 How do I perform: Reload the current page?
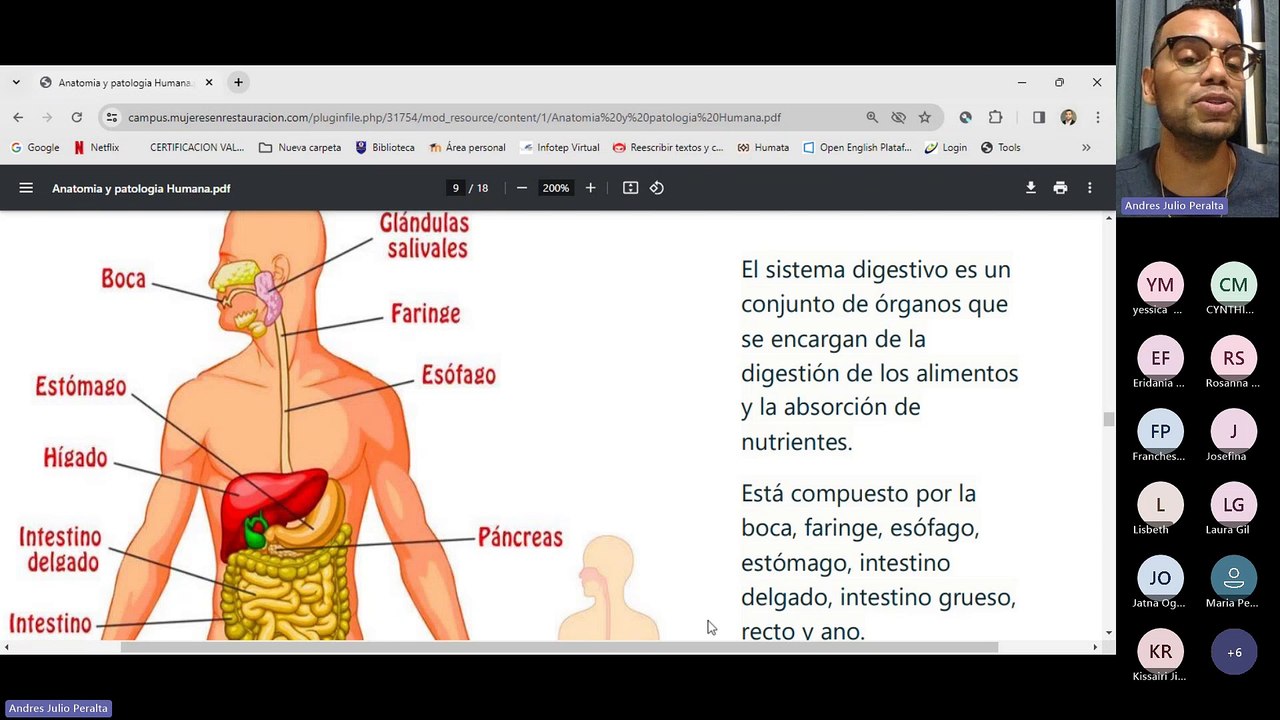tap(77, 117)
